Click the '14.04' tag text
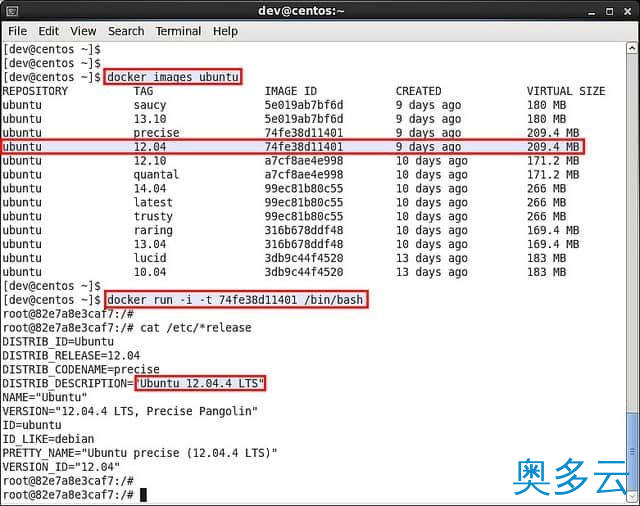 click(x=150, y=189)
